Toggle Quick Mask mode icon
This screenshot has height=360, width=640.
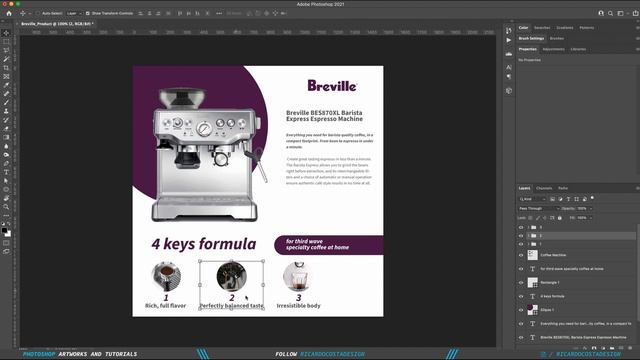pos(6,243)
